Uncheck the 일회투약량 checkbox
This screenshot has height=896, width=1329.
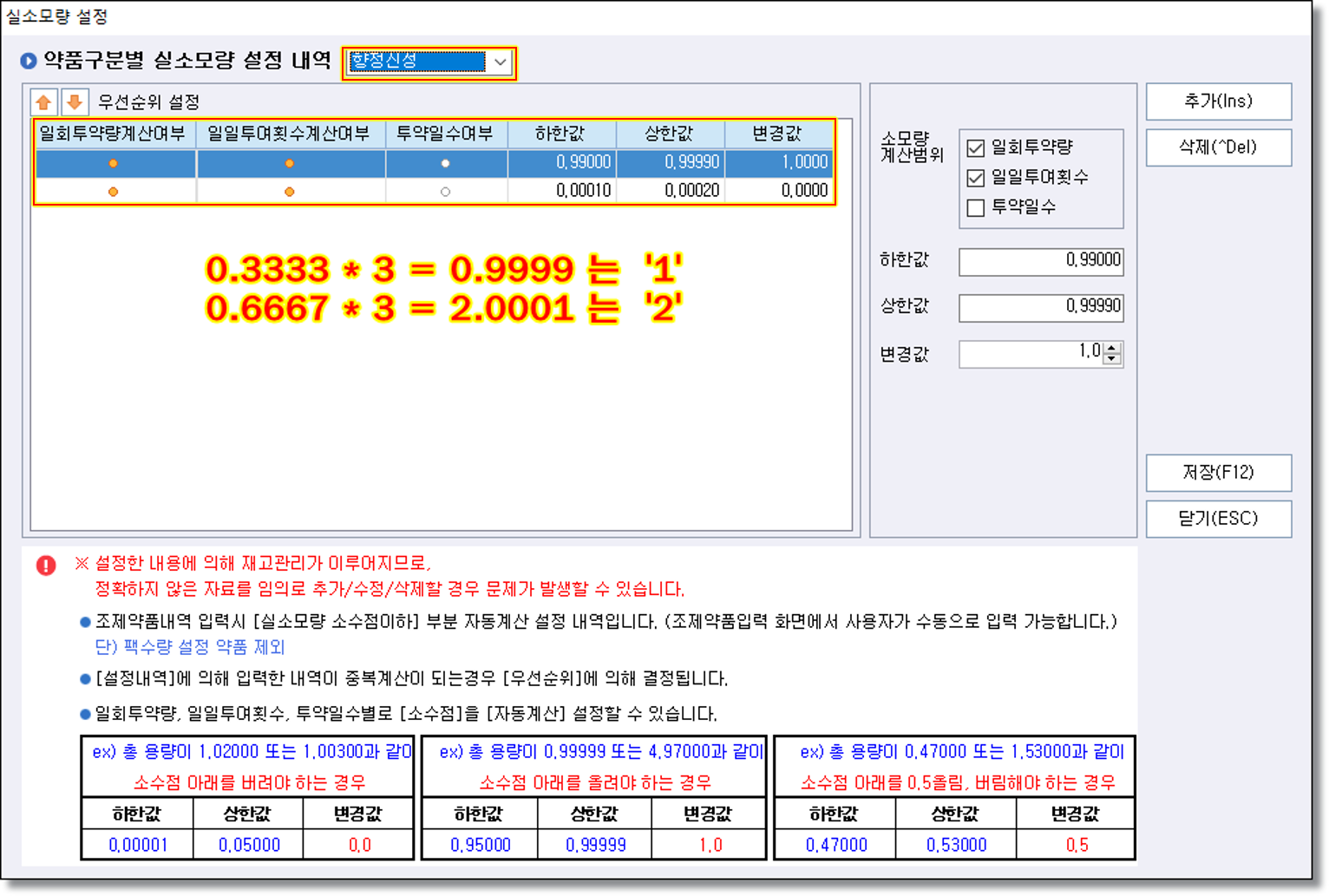[x=976, y=147]
